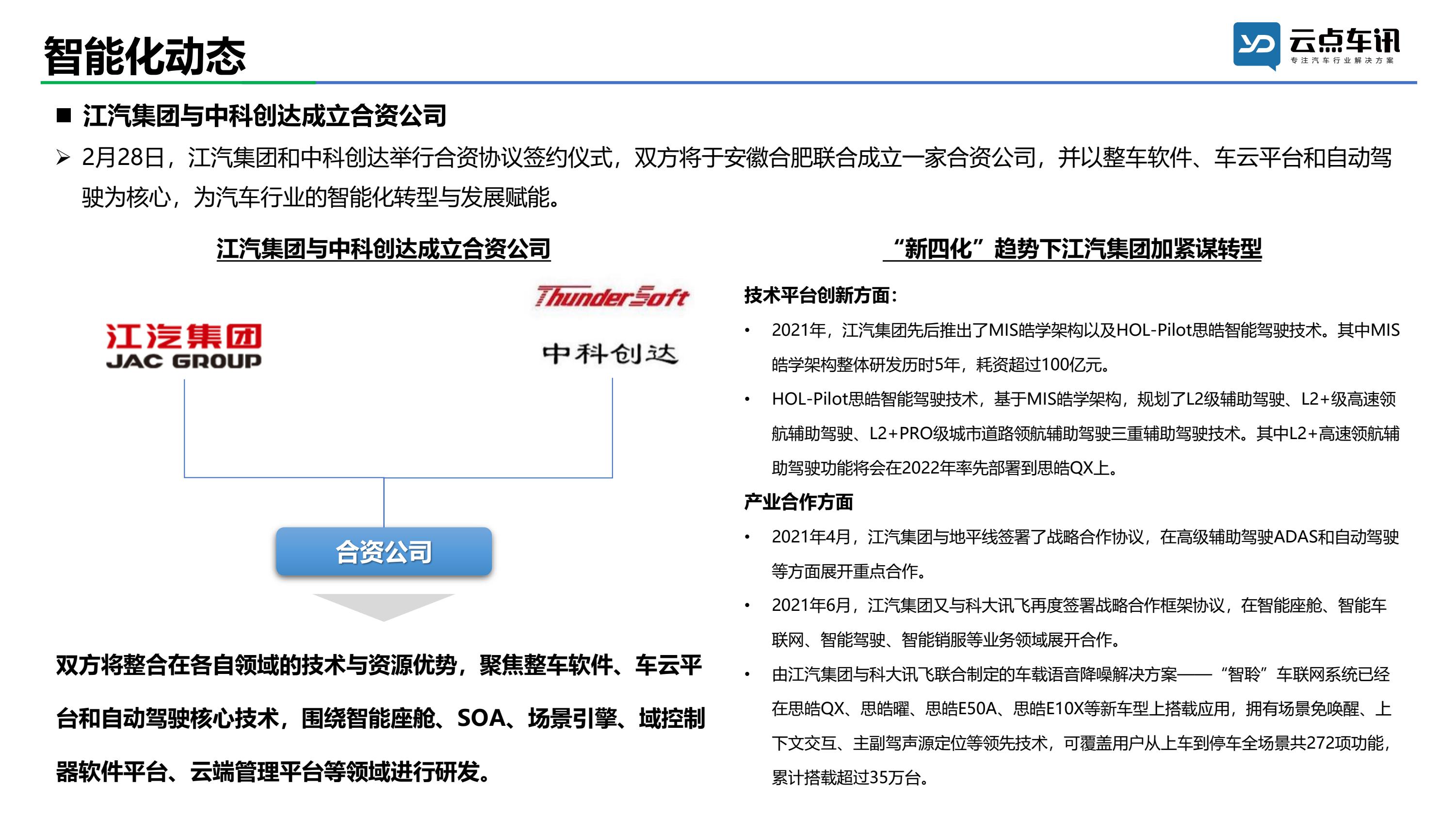Click the blue 合资公司 box
Viewport: 1456px width, 819px height.
tap(384, 552)
